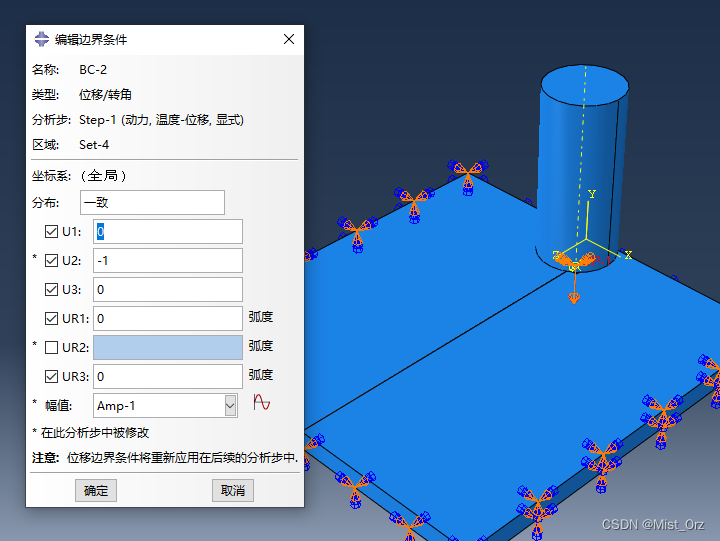Click the 在此分析步中被修改 footnote text
Screen dimensions: 720x541
pos(95,433)
